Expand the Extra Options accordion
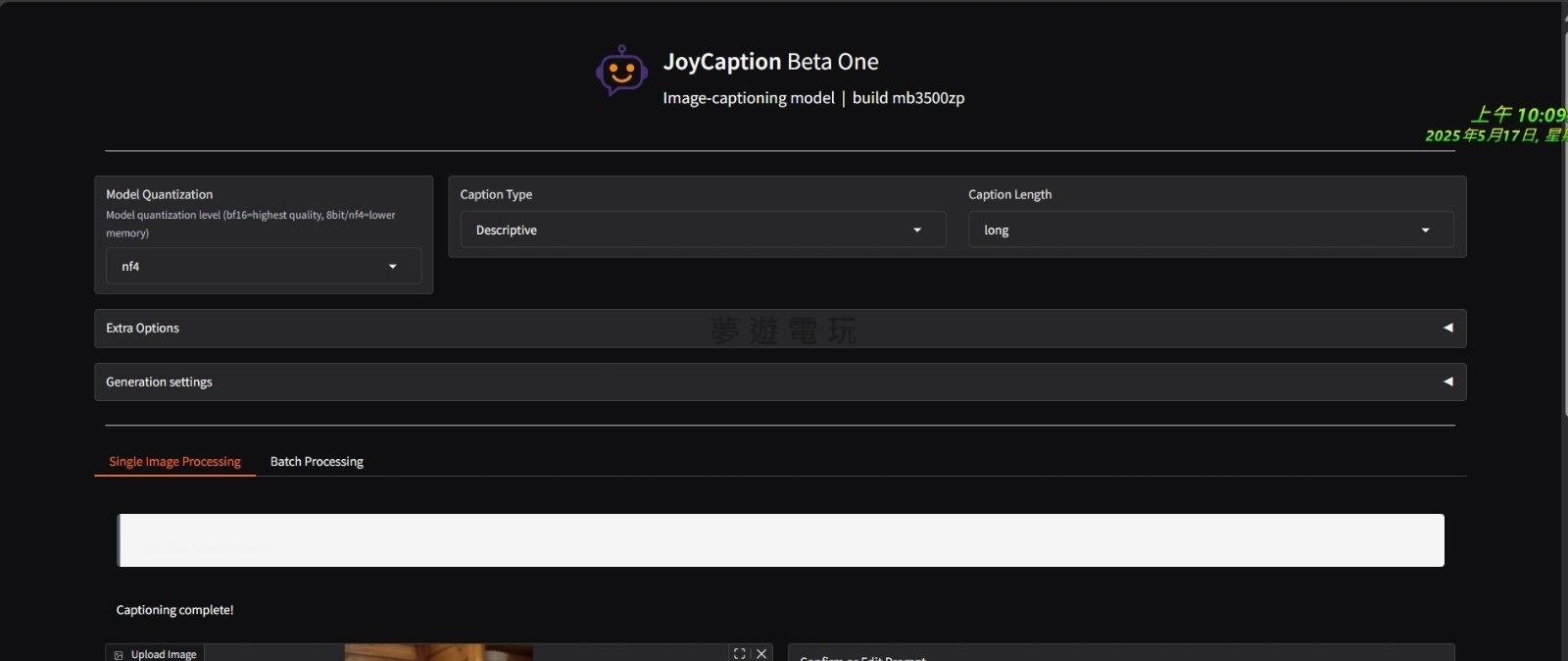The image size is (1568, 661). pyautogui.click(x=780, y=329)
